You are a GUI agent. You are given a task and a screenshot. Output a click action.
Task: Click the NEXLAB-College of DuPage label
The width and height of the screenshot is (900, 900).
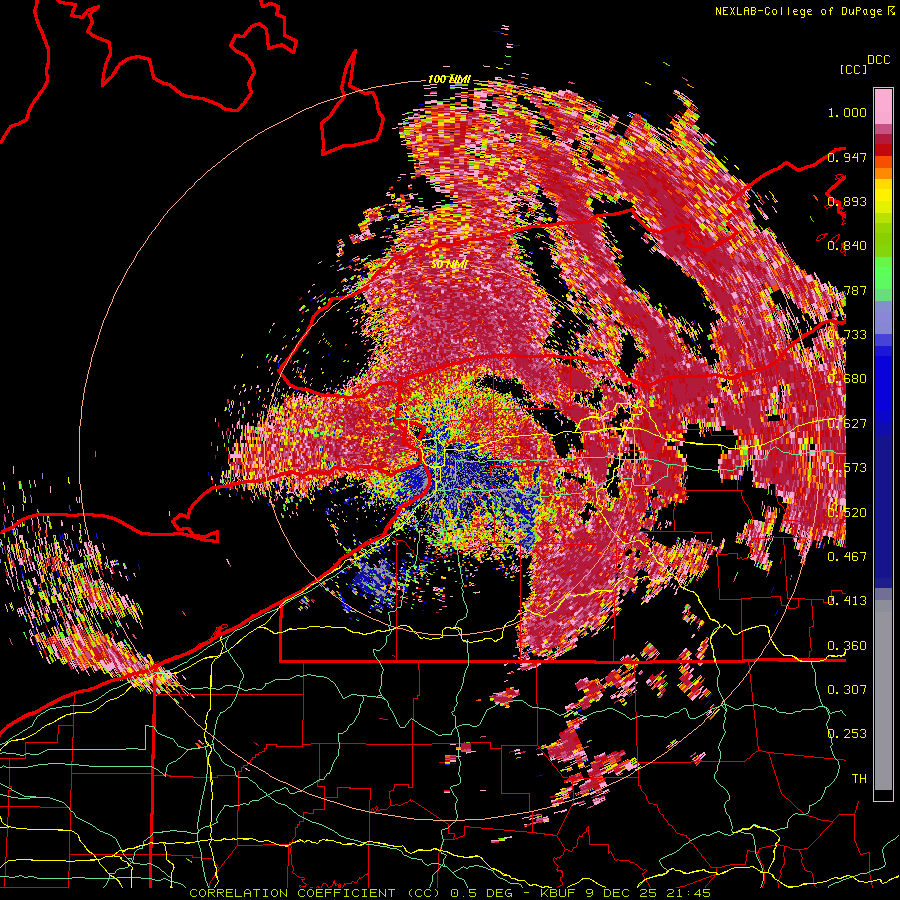[x=798, y=11]
